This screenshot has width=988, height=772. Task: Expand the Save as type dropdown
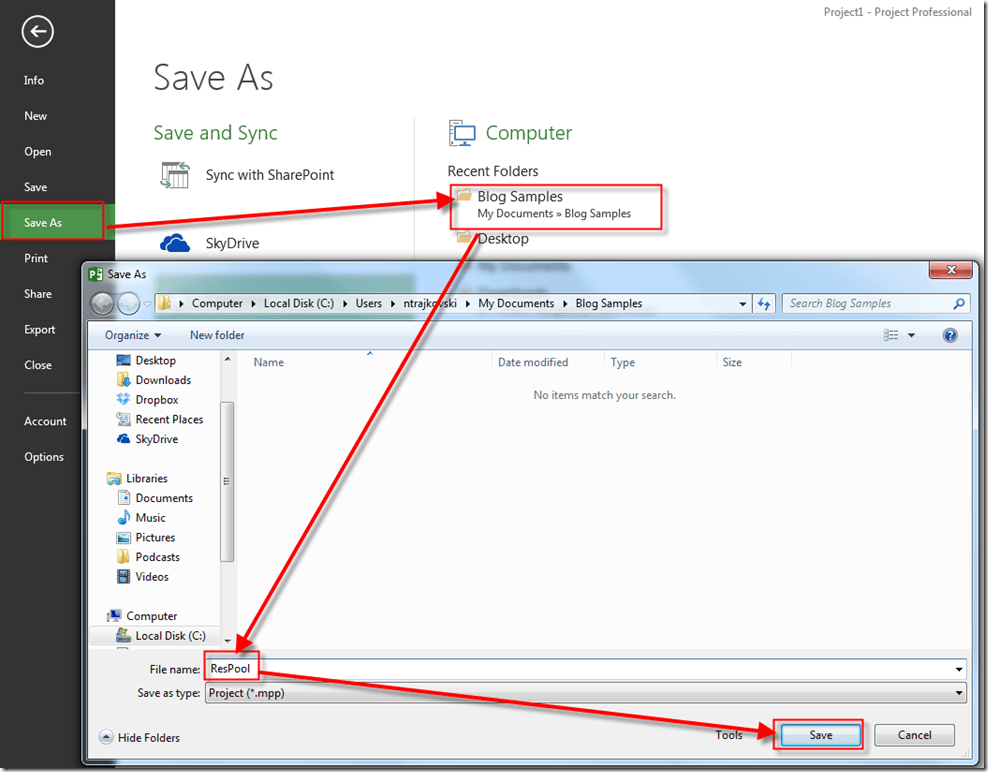[x=959, y=692]
